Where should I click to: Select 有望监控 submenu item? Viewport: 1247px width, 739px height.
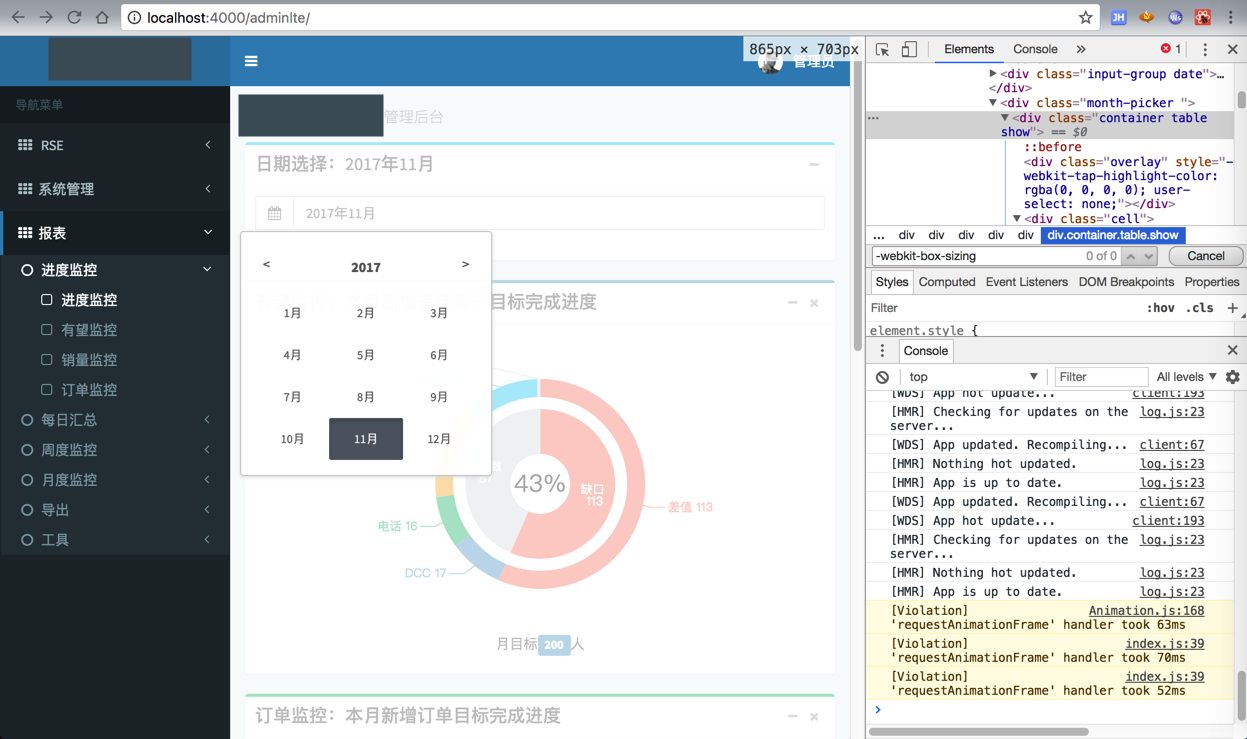pos(89,330)
